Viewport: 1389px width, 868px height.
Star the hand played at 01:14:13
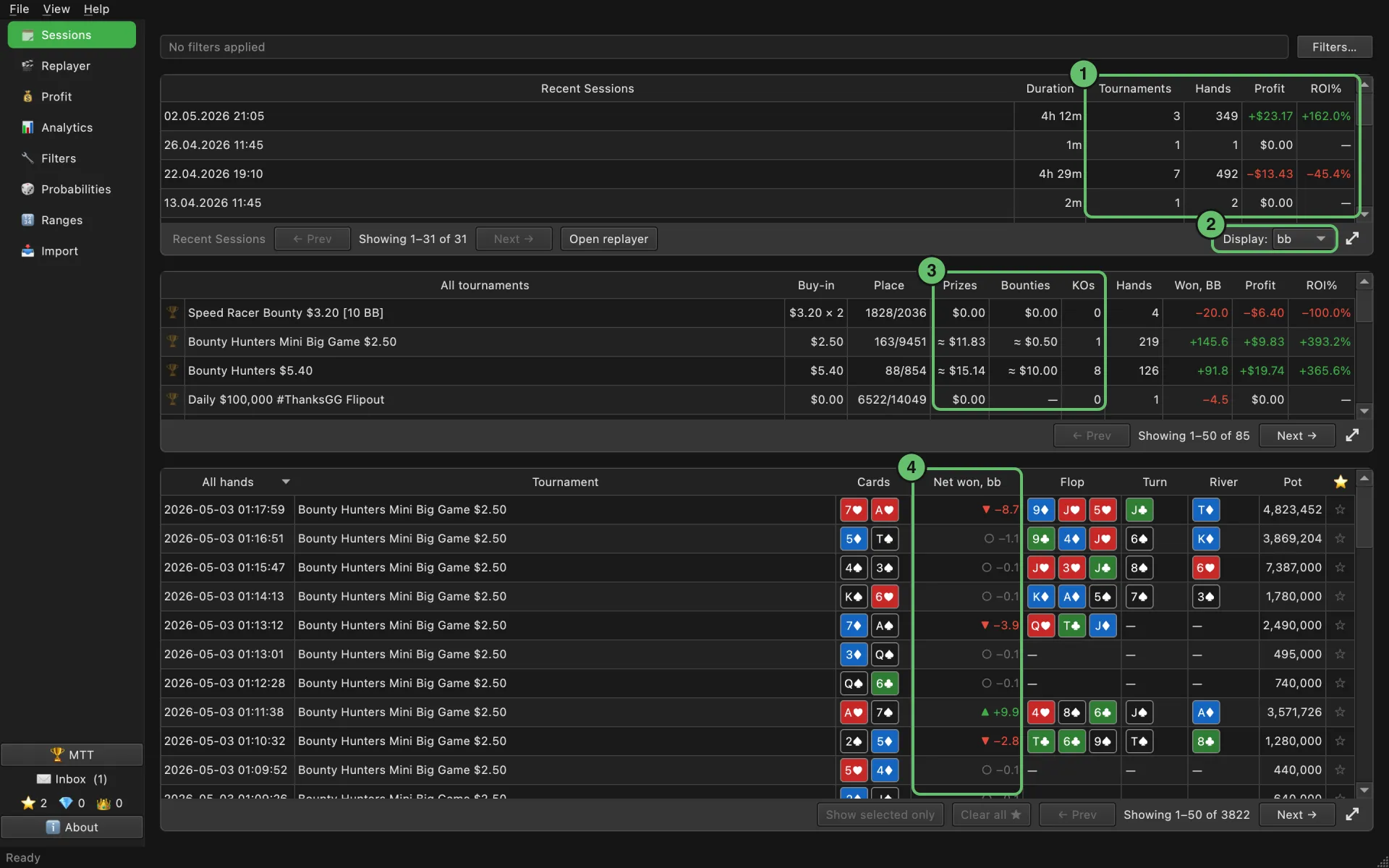pos(1340,596)
